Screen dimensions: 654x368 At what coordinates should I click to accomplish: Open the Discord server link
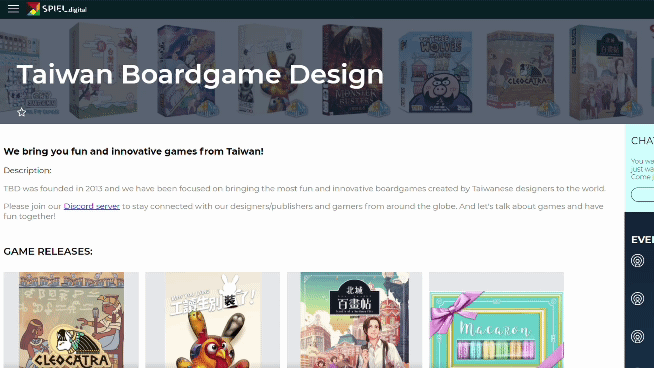91,206
